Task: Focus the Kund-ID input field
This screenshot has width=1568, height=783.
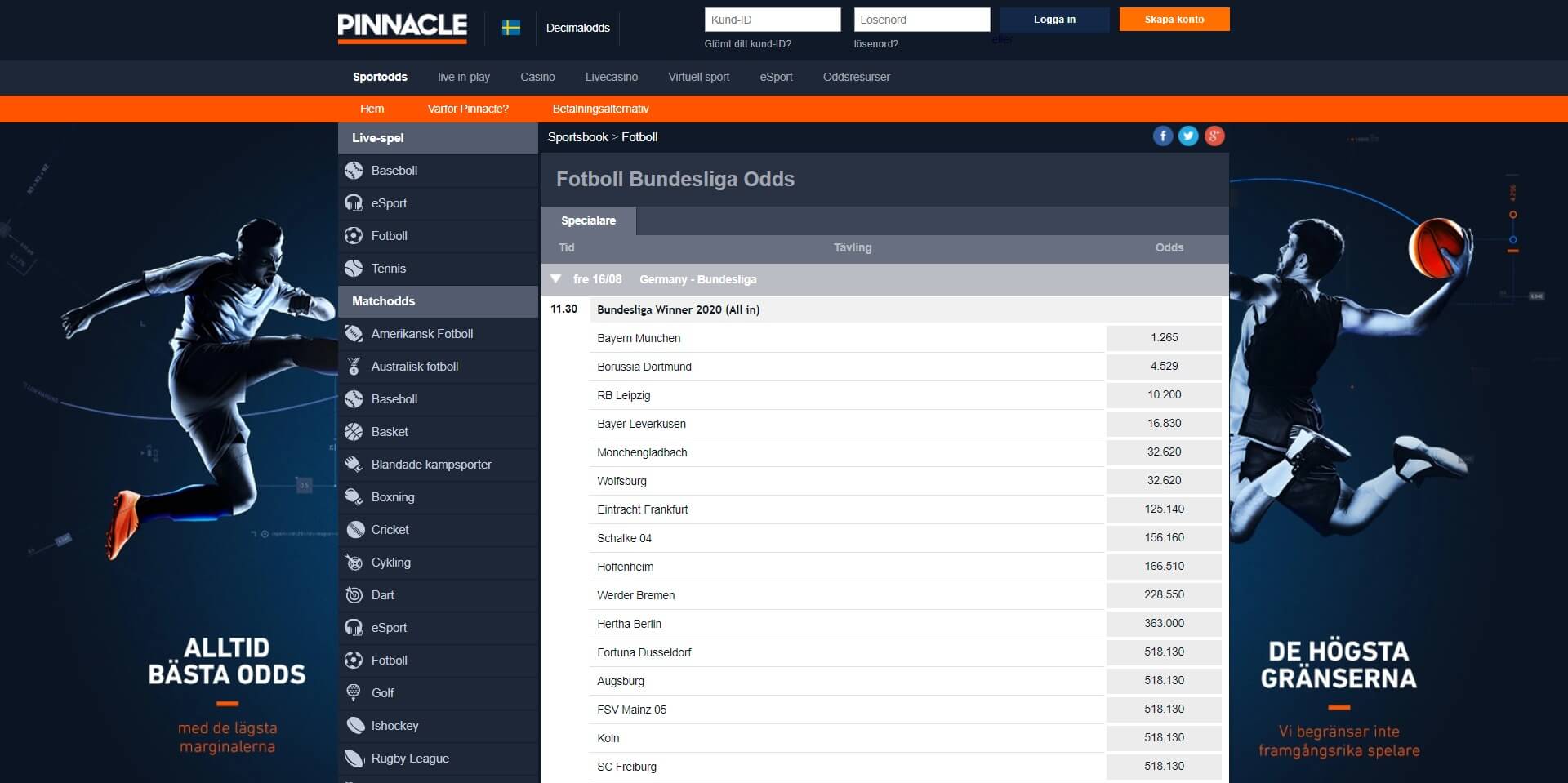Action: [773, 20]
